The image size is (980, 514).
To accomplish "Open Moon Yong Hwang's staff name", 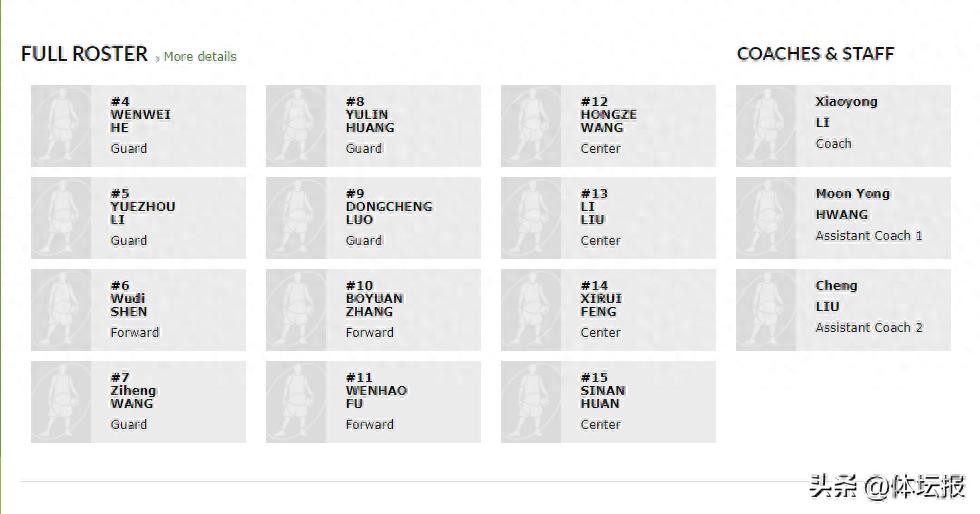I will pos(852,204).
